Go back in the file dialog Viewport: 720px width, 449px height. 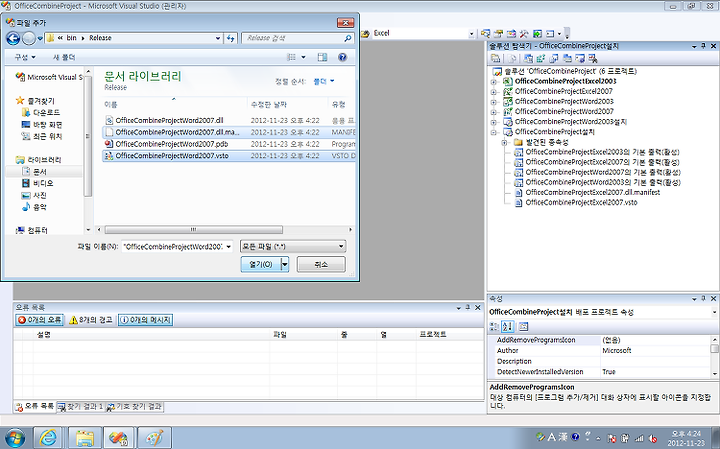[x=13, y=39]
